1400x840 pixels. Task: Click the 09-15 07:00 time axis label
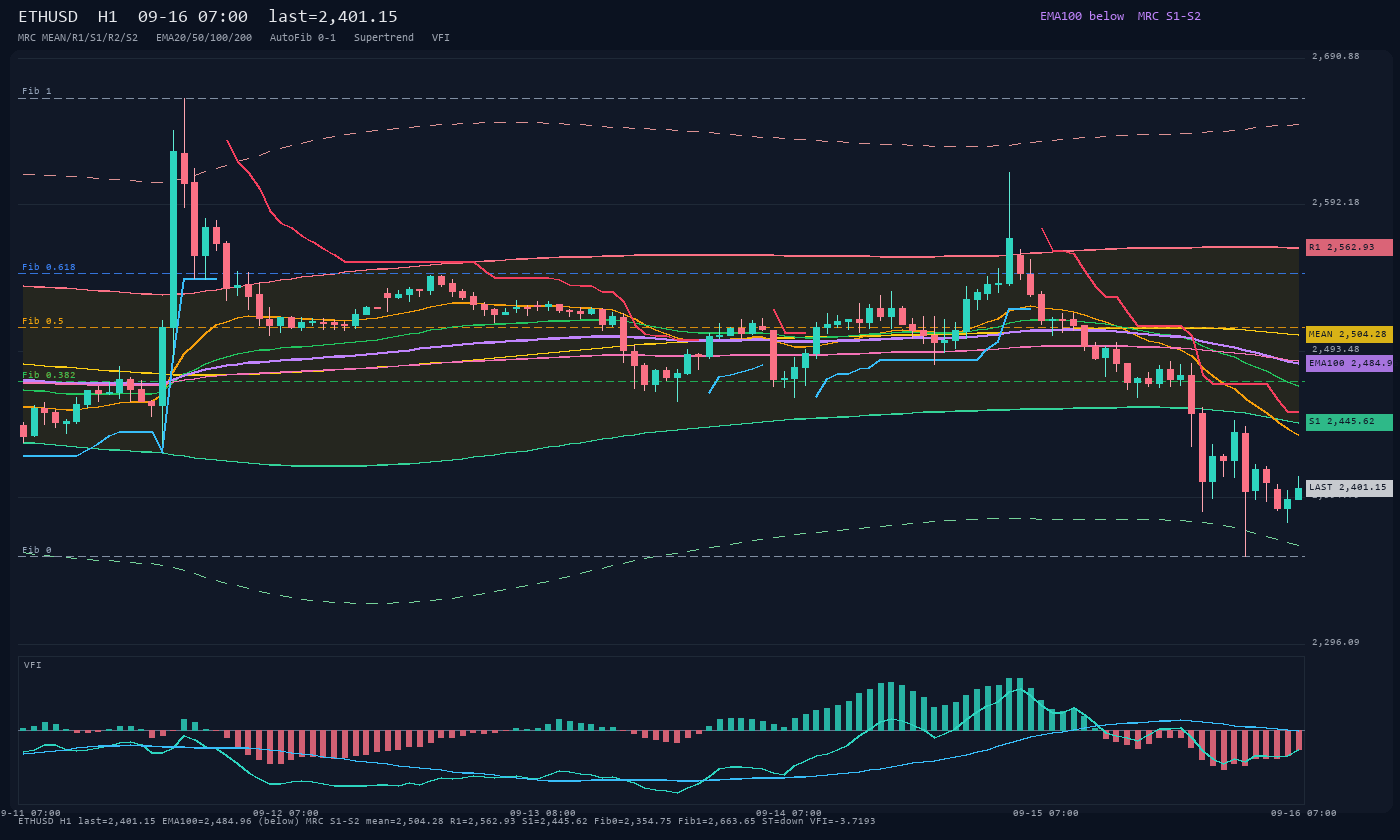[1046, 813]
